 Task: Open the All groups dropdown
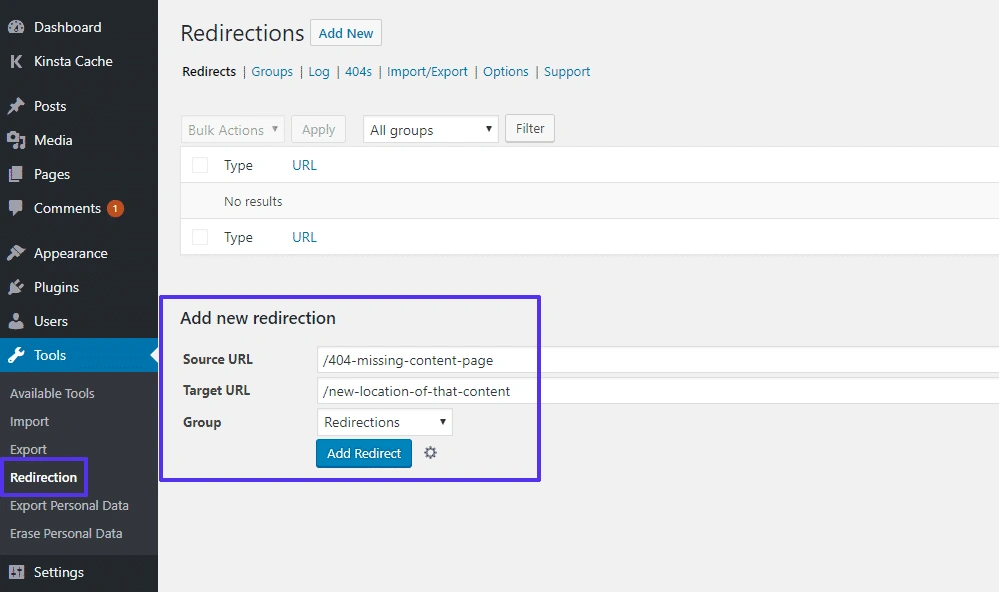coord(430,129)
